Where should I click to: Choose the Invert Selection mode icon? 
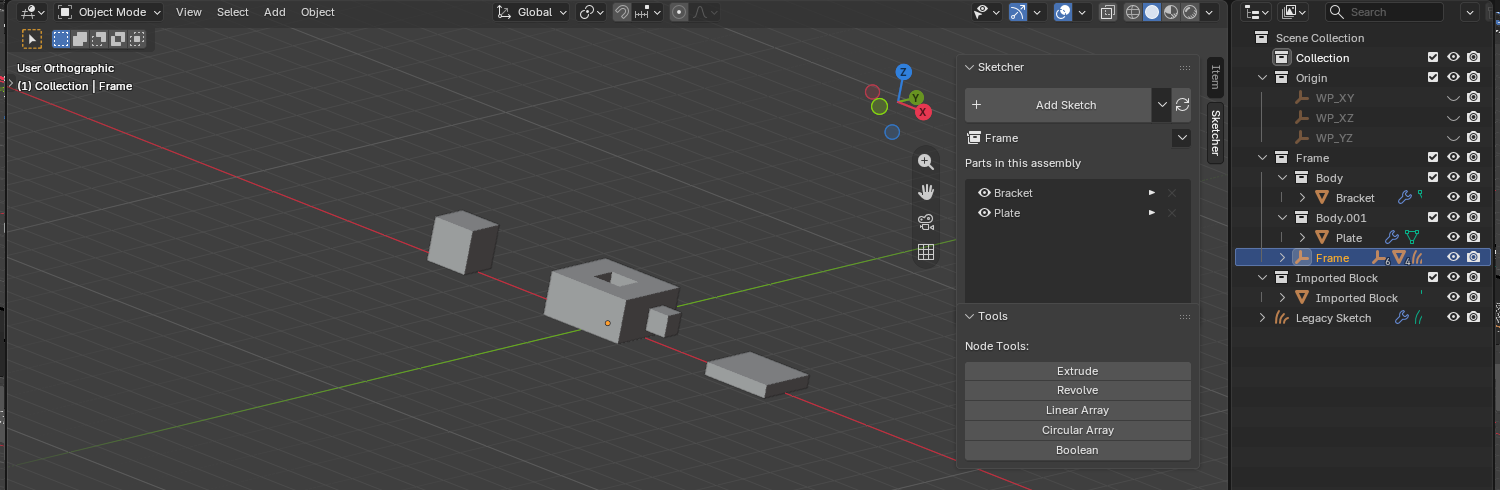point(118,39)
